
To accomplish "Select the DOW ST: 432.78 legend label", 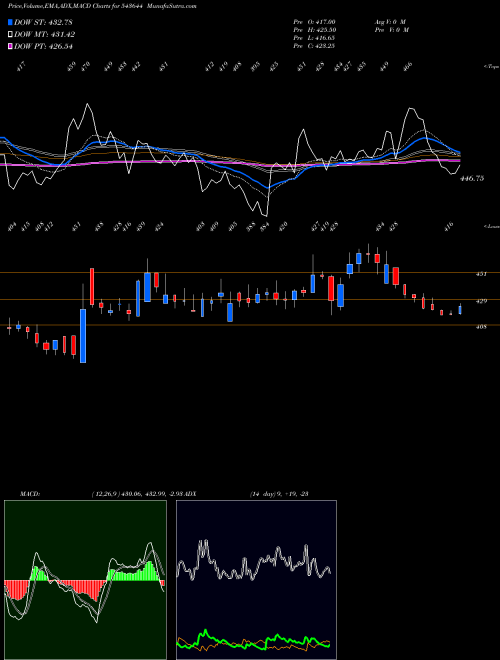I will (43, 22).
